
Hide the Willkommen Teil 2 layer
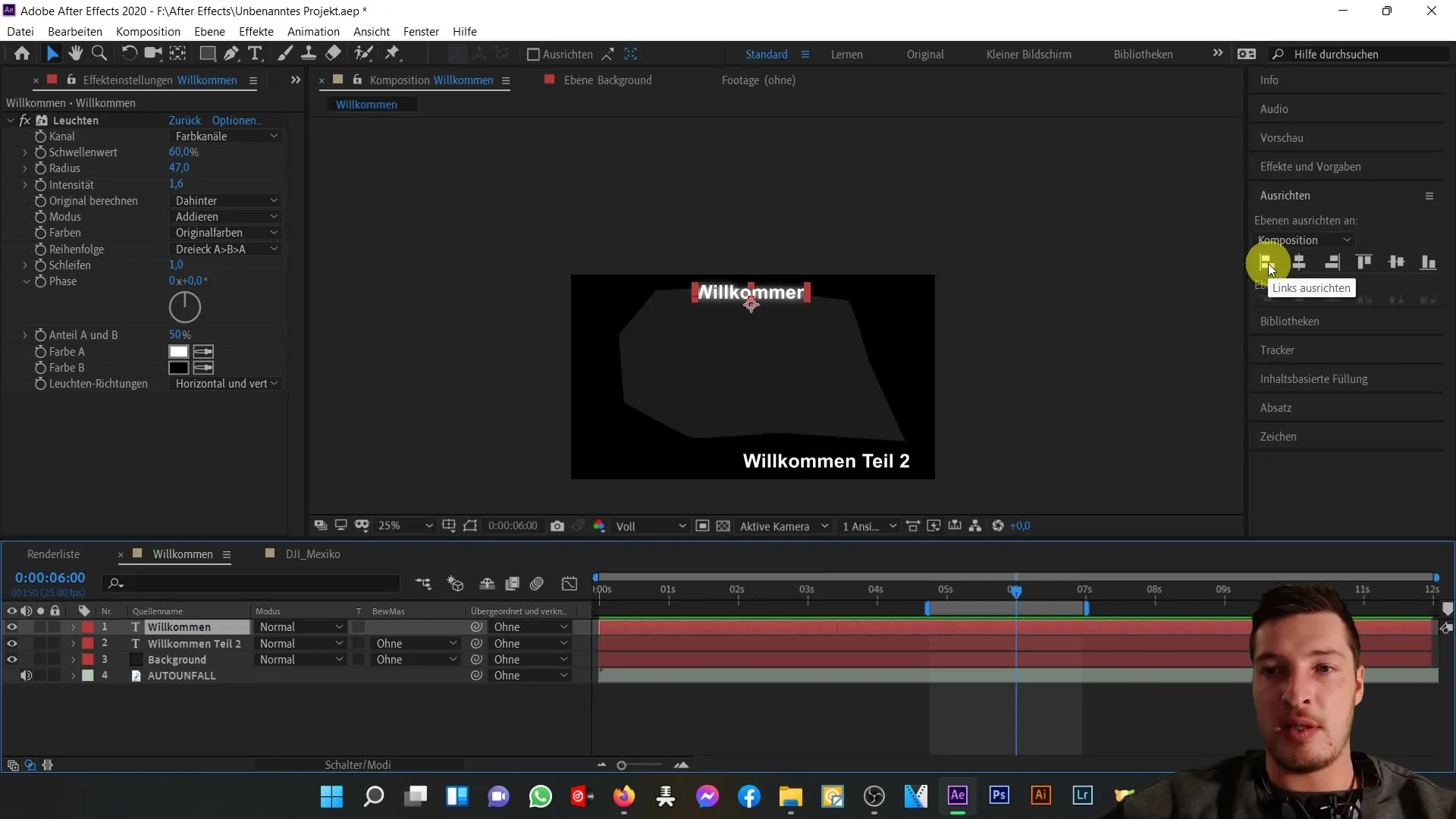tap(12, 644)
